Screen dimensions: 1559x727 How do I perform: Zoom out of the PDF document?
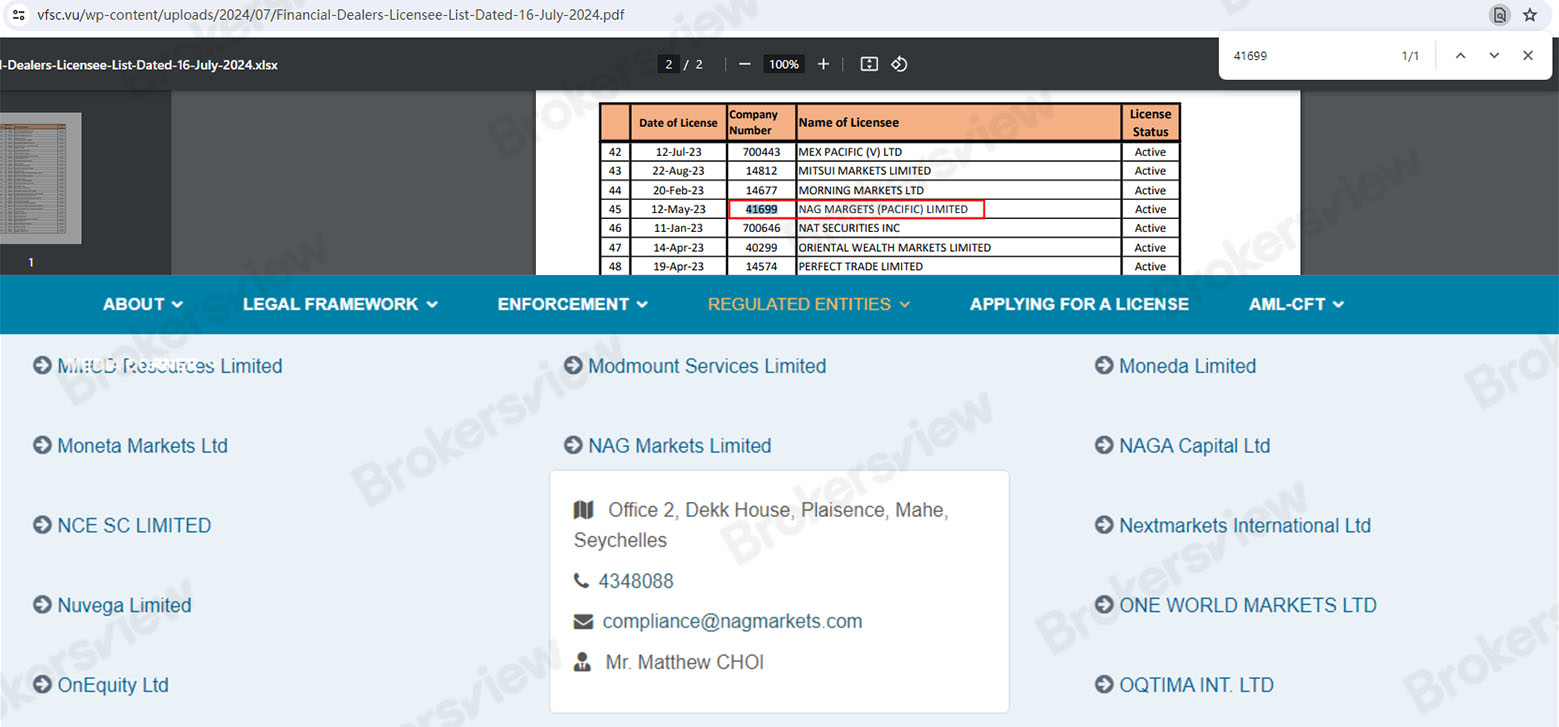point(744,64)
